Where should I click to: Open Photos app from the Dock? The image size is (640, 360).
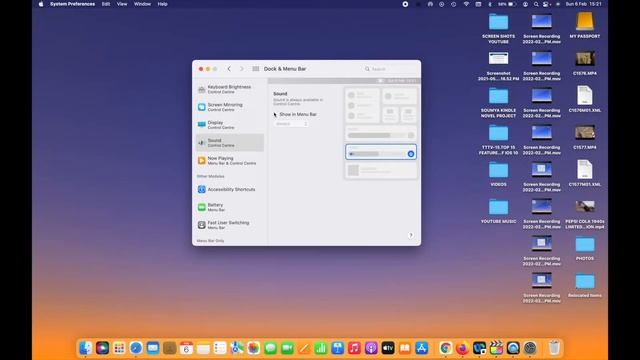coord(253,348)
